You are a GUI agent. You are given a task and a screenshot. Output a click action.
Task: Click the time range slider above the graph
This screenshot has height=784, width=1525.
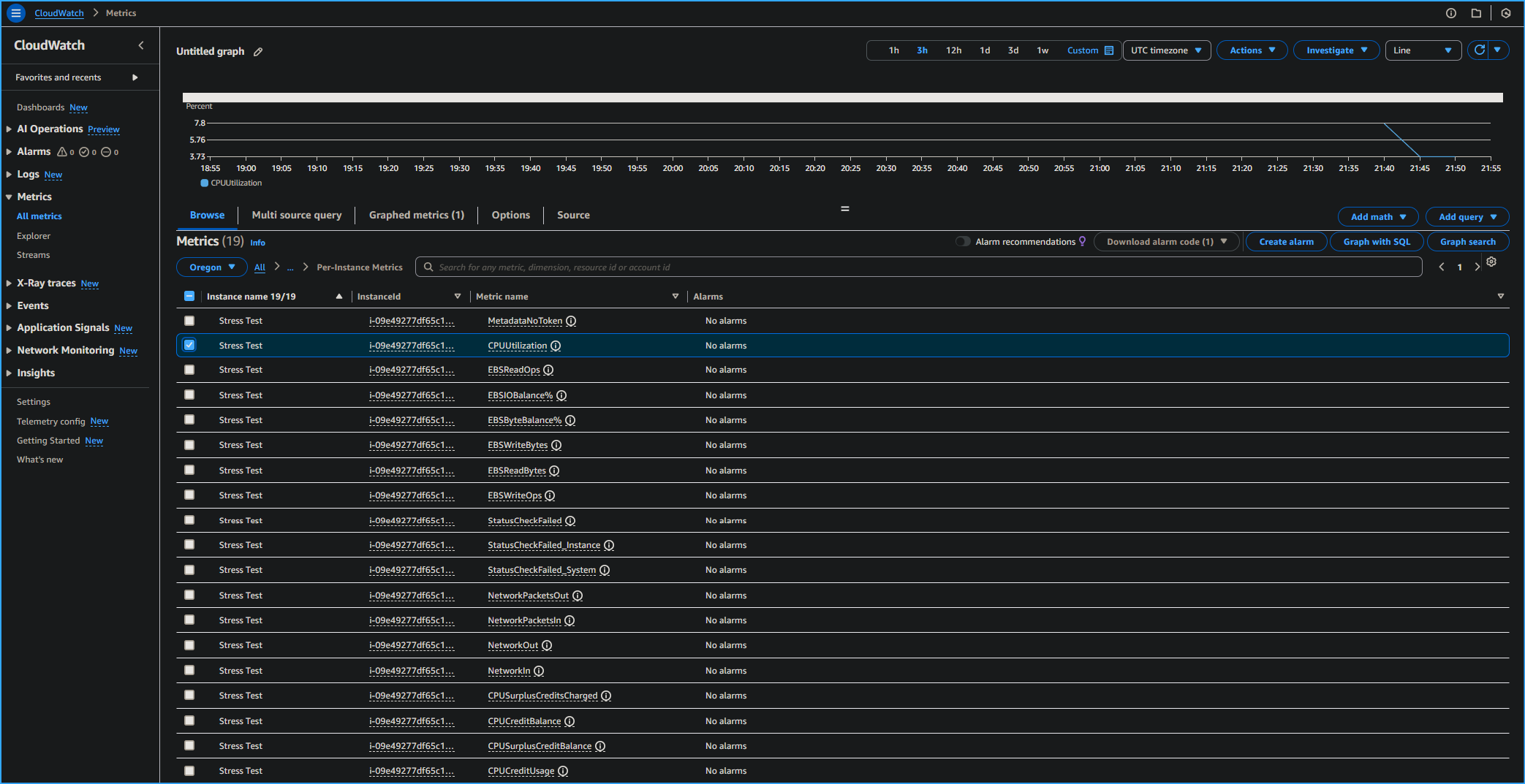pyautogui.click(x=841, y=97)
